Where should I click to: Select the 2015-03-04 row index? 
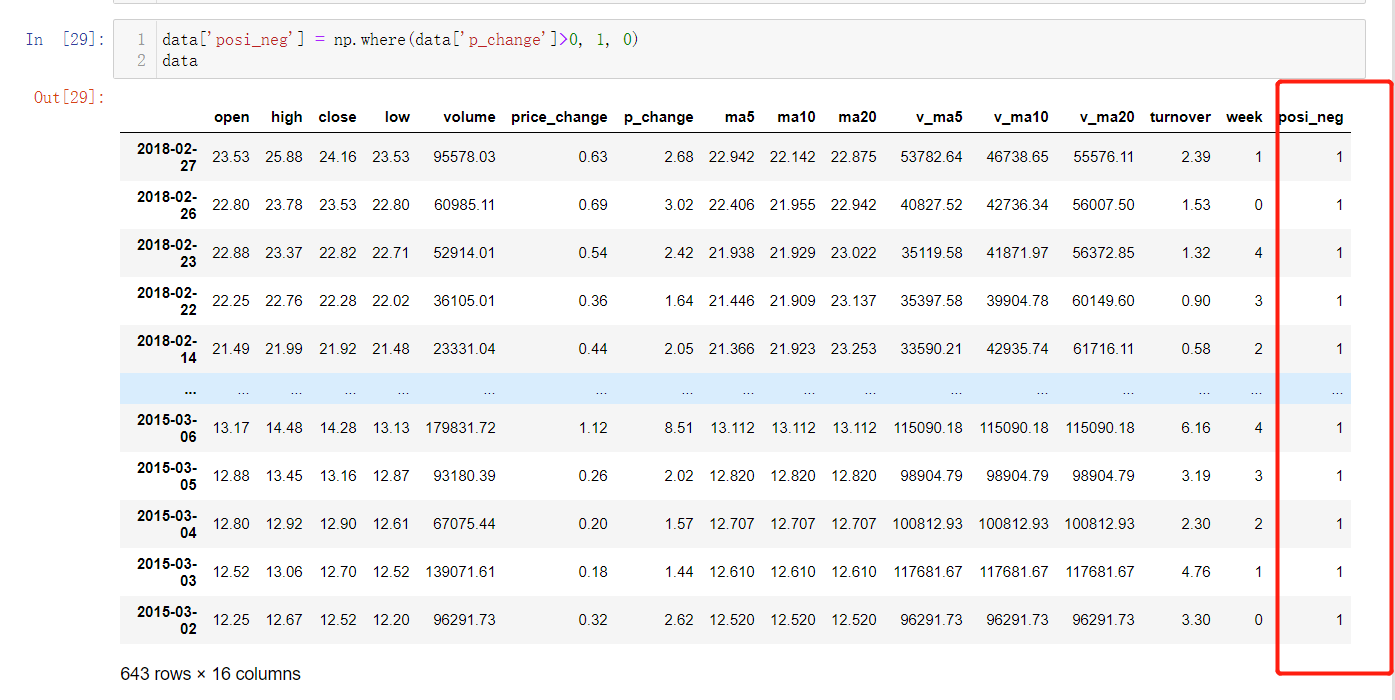coord(167,523)
